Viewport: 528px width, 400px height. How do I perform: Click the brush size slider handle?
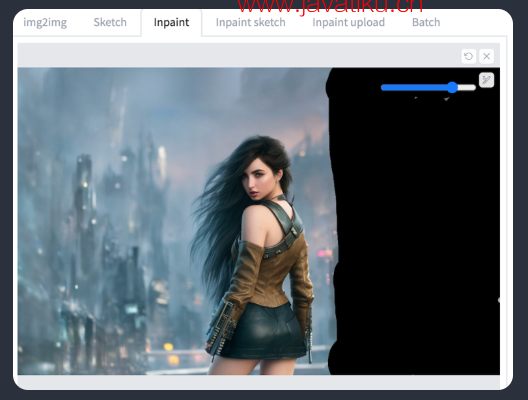click(453, 88)
